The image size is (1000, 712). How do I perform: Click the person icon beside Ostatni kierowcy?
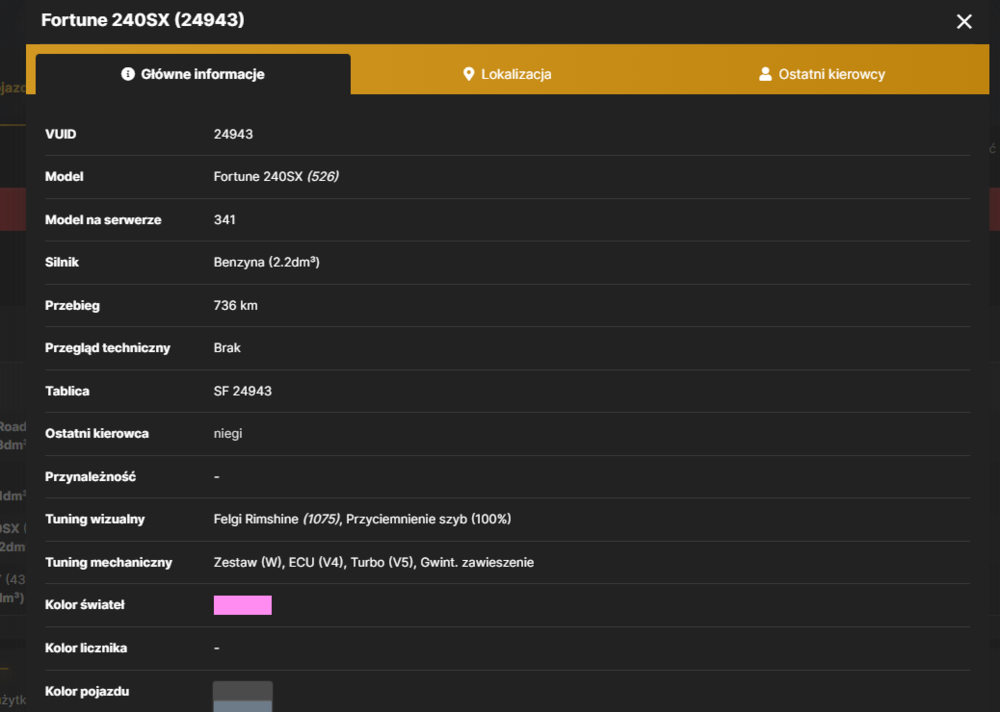[765, 74]
